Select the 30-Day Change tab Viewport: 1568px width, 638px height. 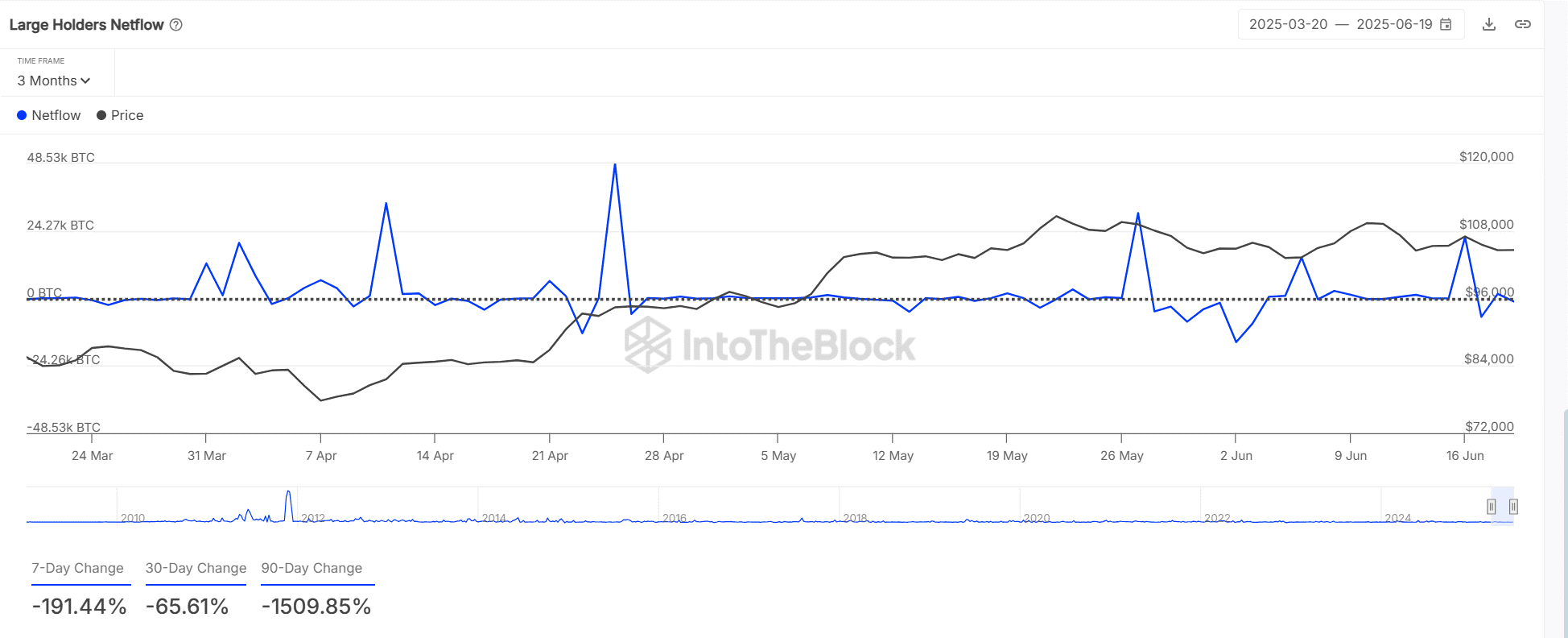(x=196, y=569)
